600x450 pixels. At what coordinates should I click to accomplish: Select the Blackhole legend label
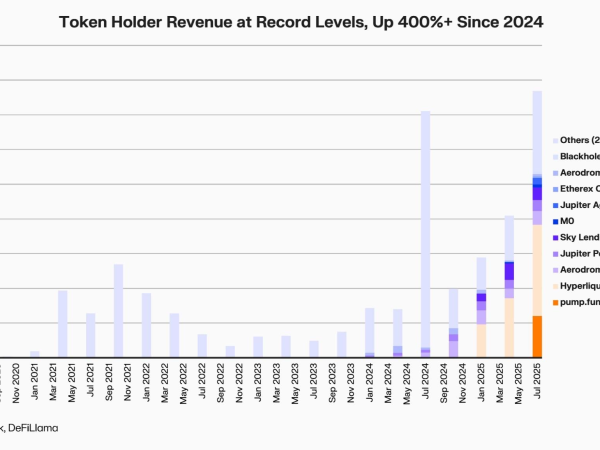(580, 156)
